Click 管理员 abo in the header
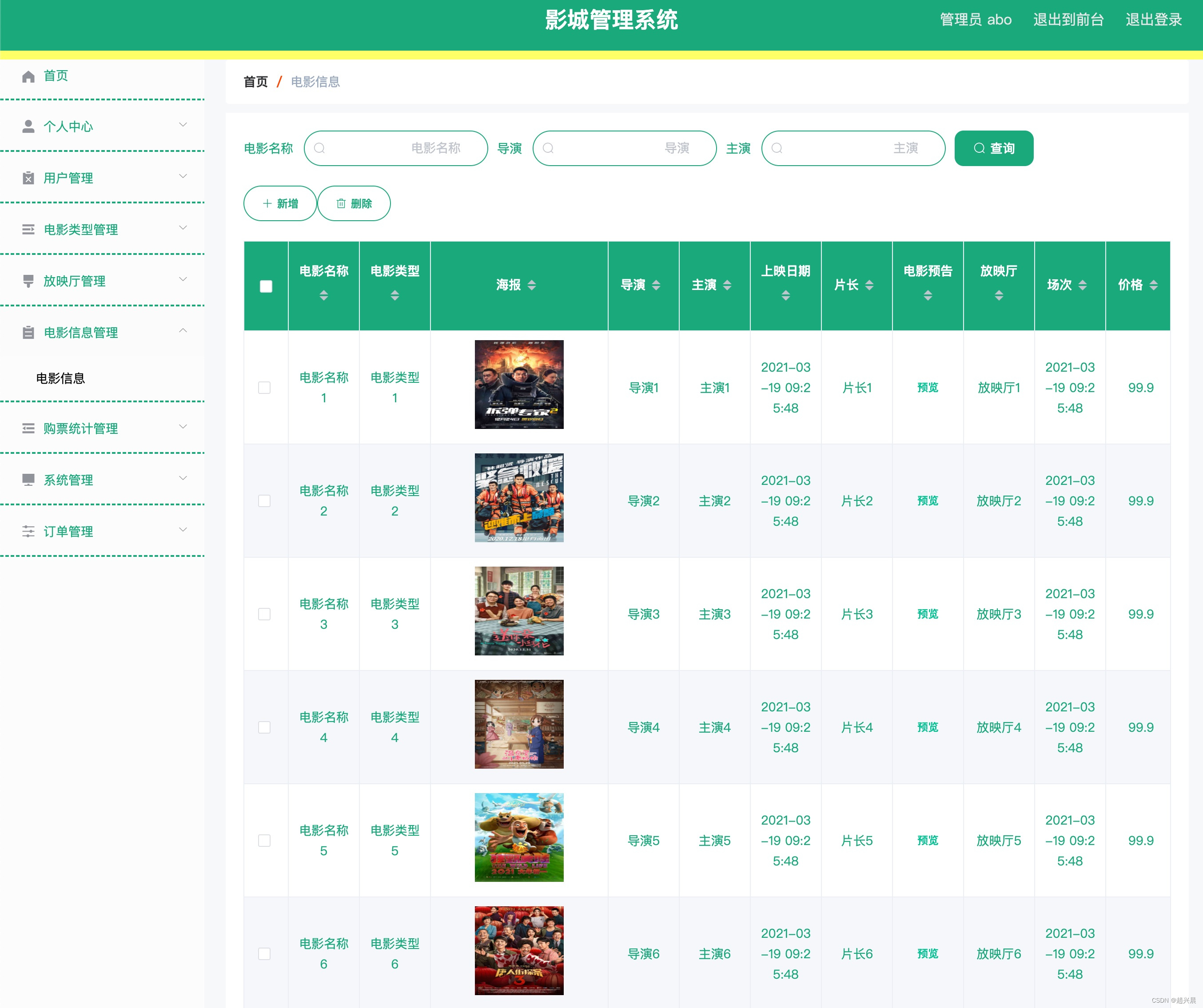This screenshot has width=1203, height=1008. [976, 20]
